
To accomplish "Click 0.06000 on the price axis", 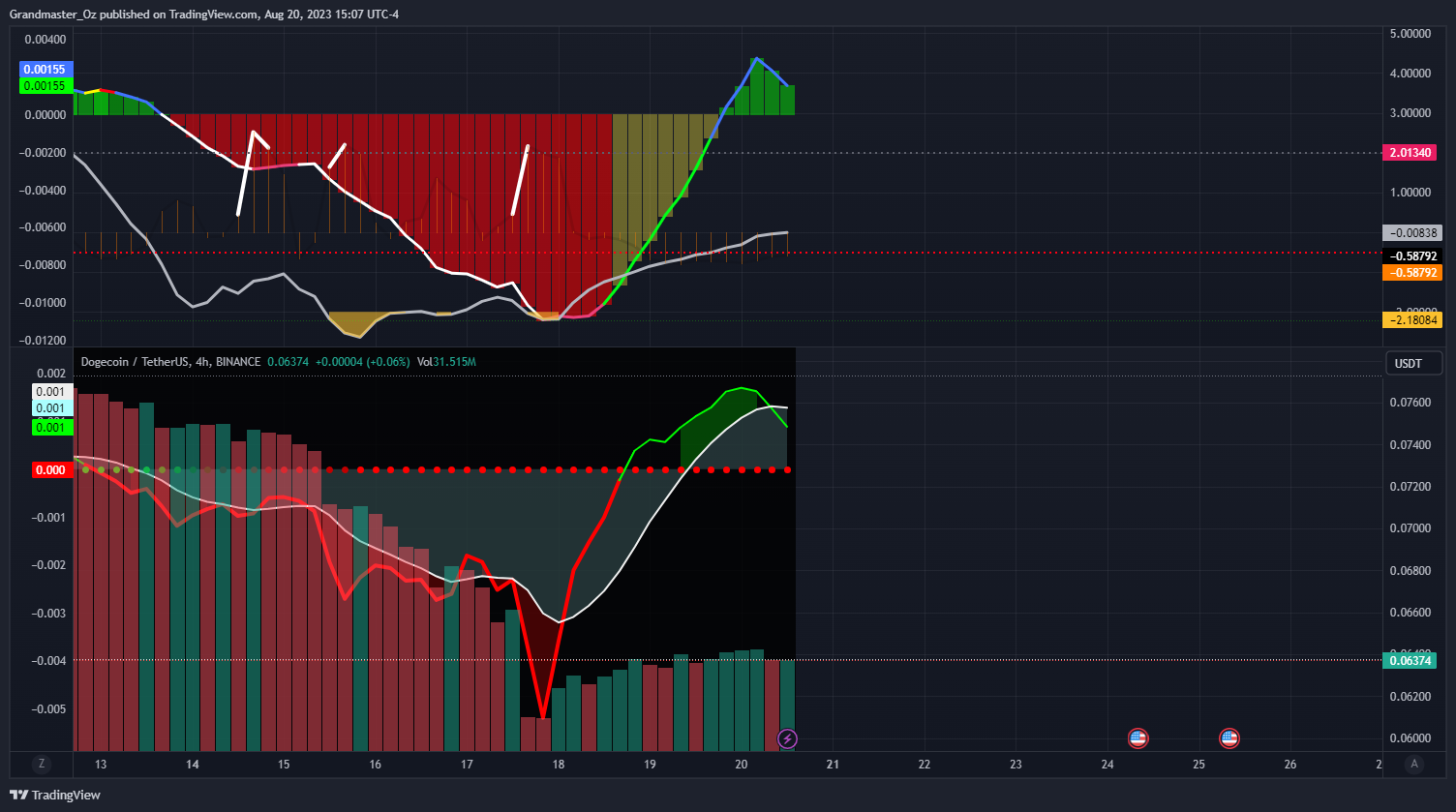I will [x=1410, y=738].
